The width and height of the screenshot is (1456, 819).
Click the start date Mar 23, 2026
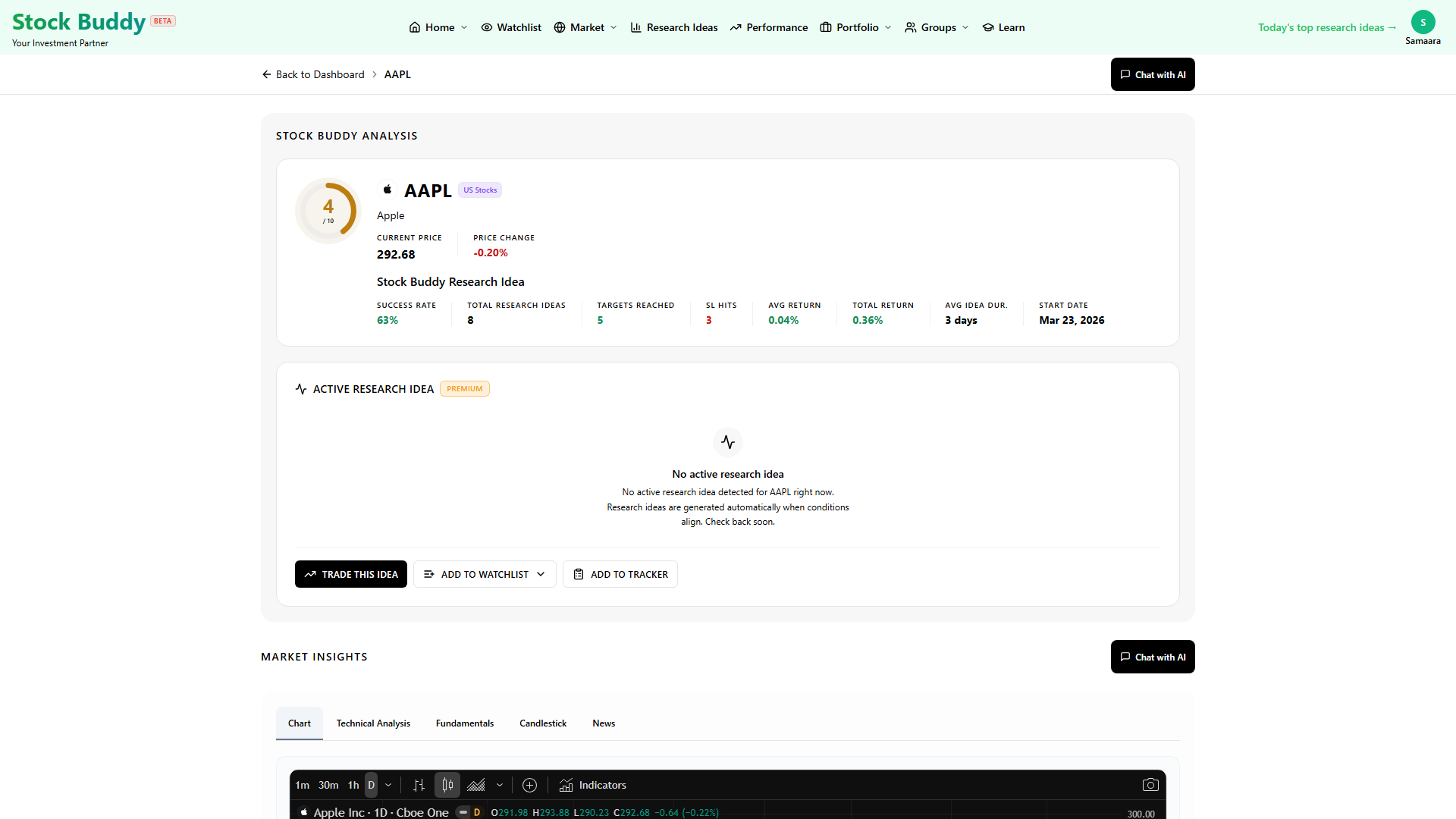click(1072, 320)
